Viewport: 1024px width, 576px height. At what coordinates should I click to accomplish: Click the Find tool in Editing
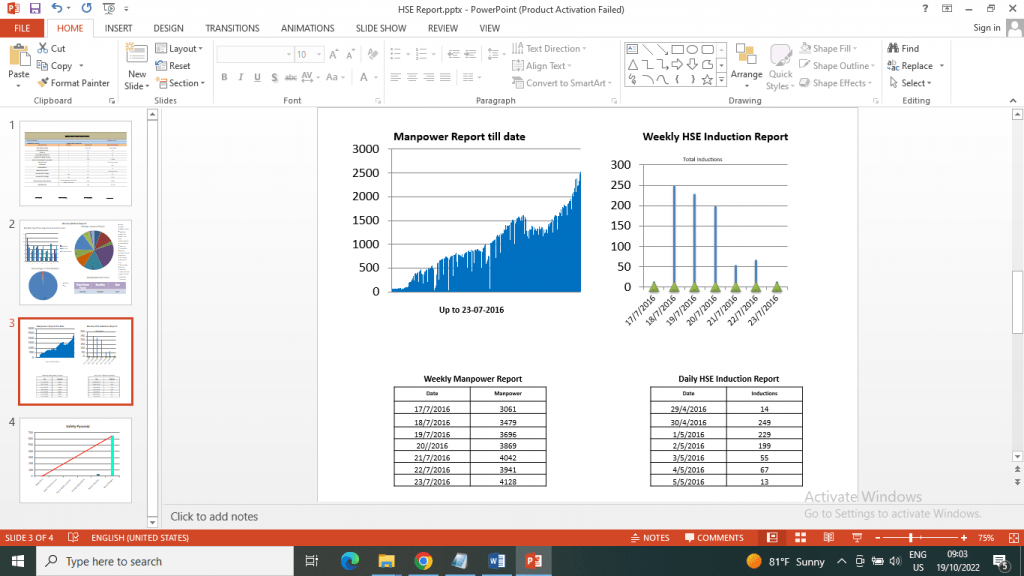coord(903,48)
